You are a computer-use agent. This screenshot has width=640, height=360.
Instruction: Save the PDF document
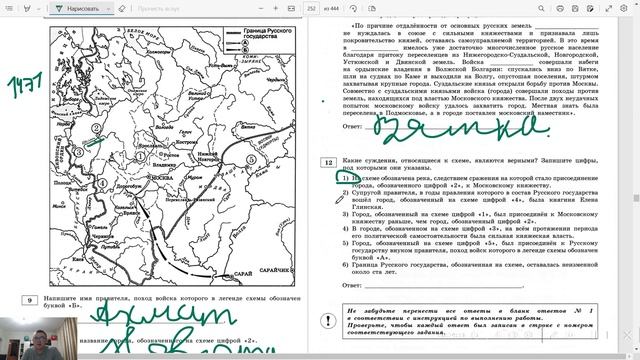575,8
